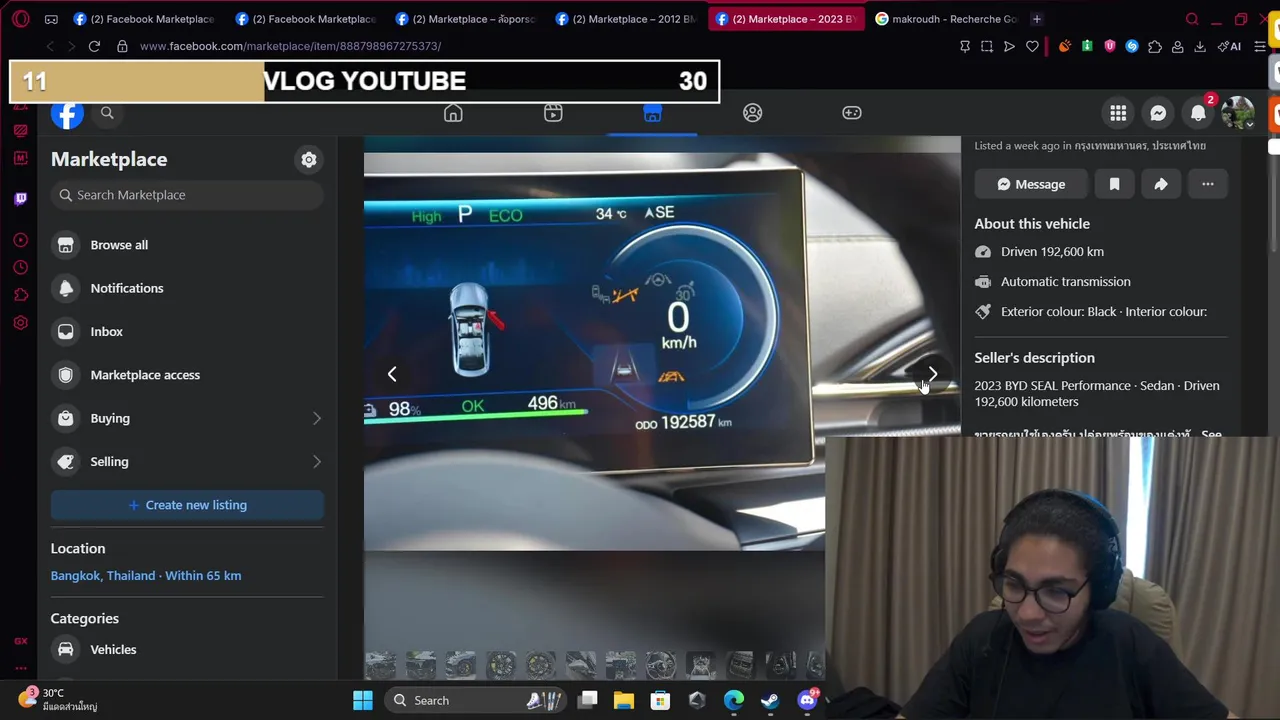1280x720 pixels.
Task: Open the Facebook video tab icon
Action: coord(553,113)
